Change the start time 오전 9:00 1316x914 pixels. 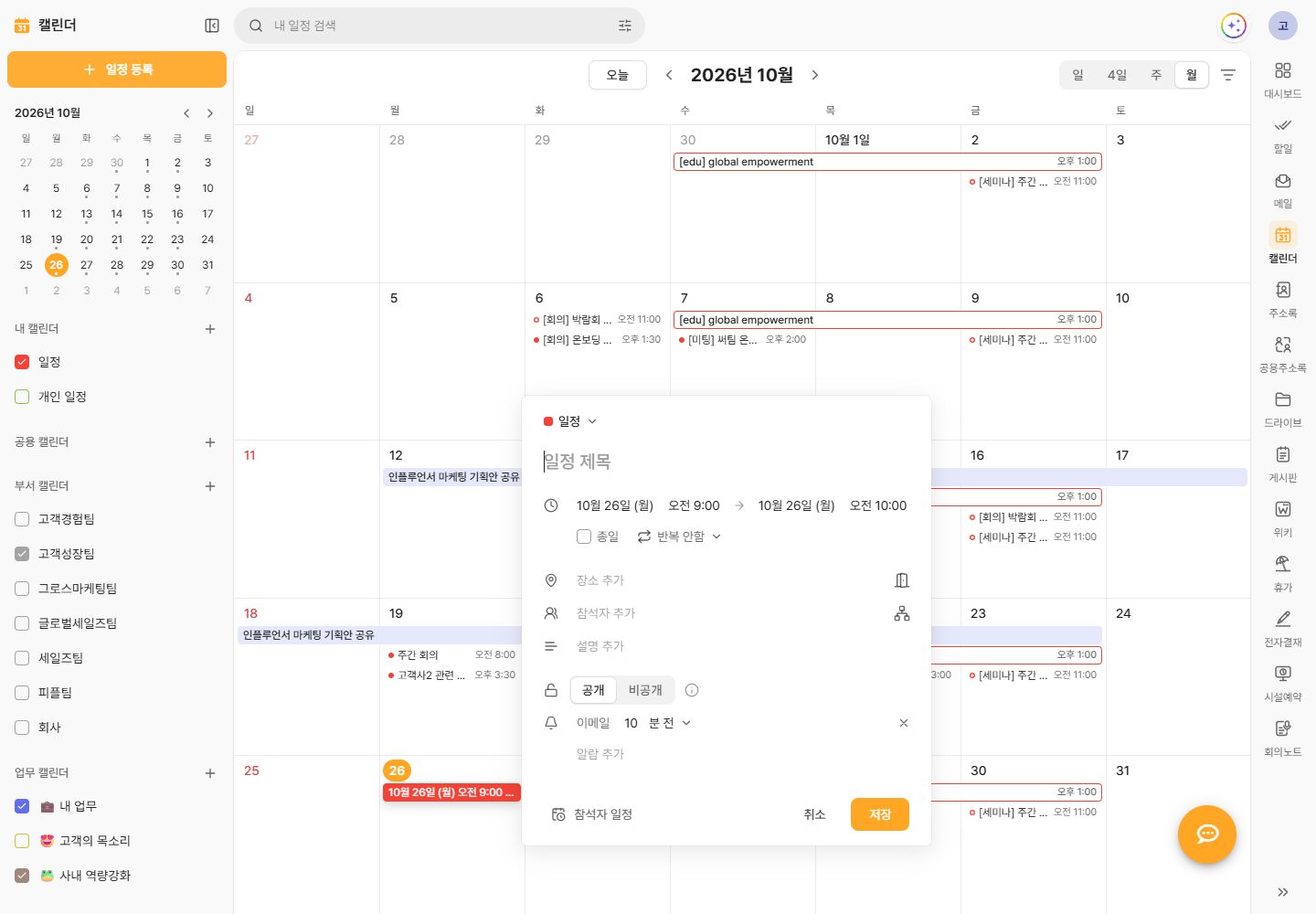694,505
